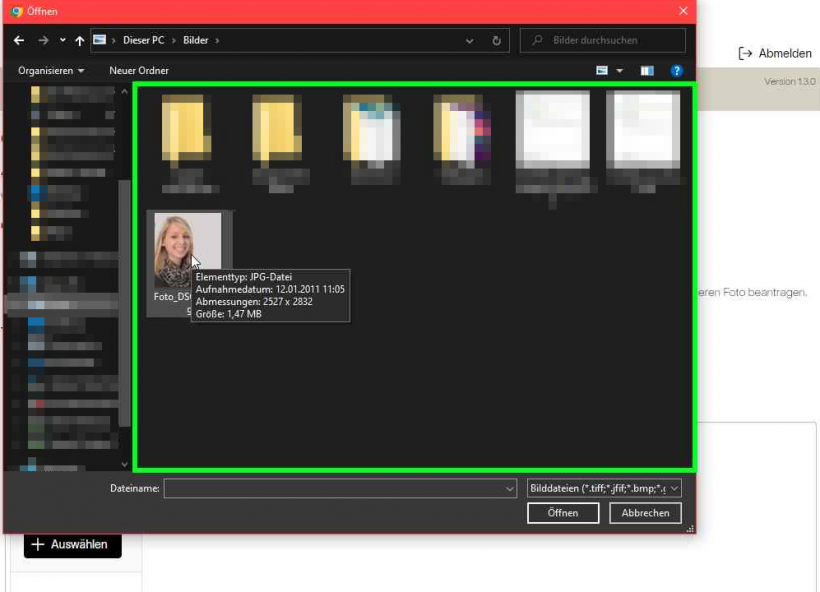Open the Organisieren menu

click(51, 71)
